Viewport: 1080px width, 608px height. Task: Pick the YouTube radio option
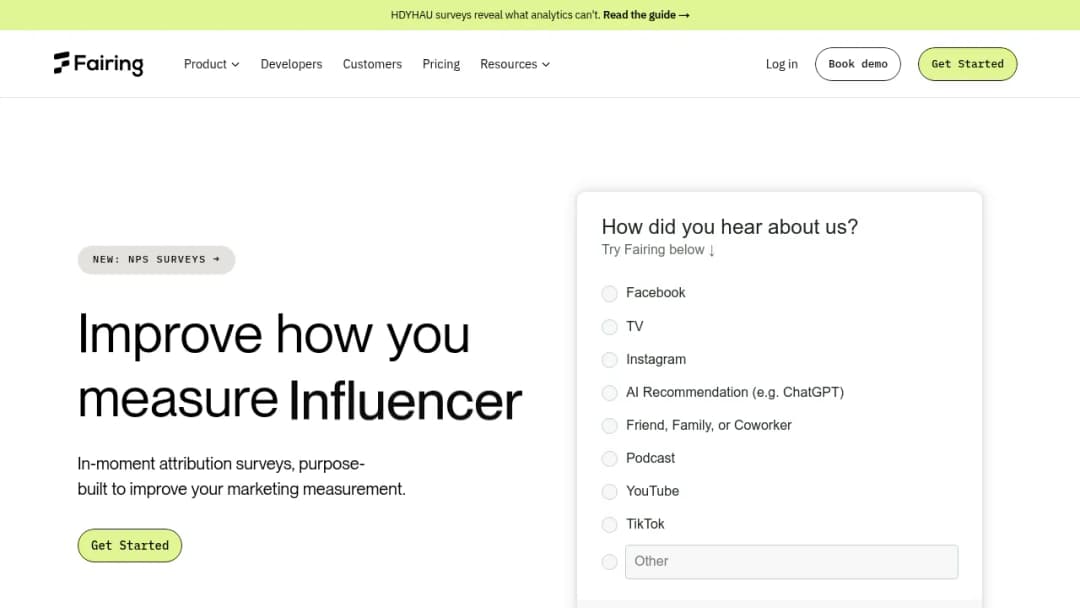point(610,492)
